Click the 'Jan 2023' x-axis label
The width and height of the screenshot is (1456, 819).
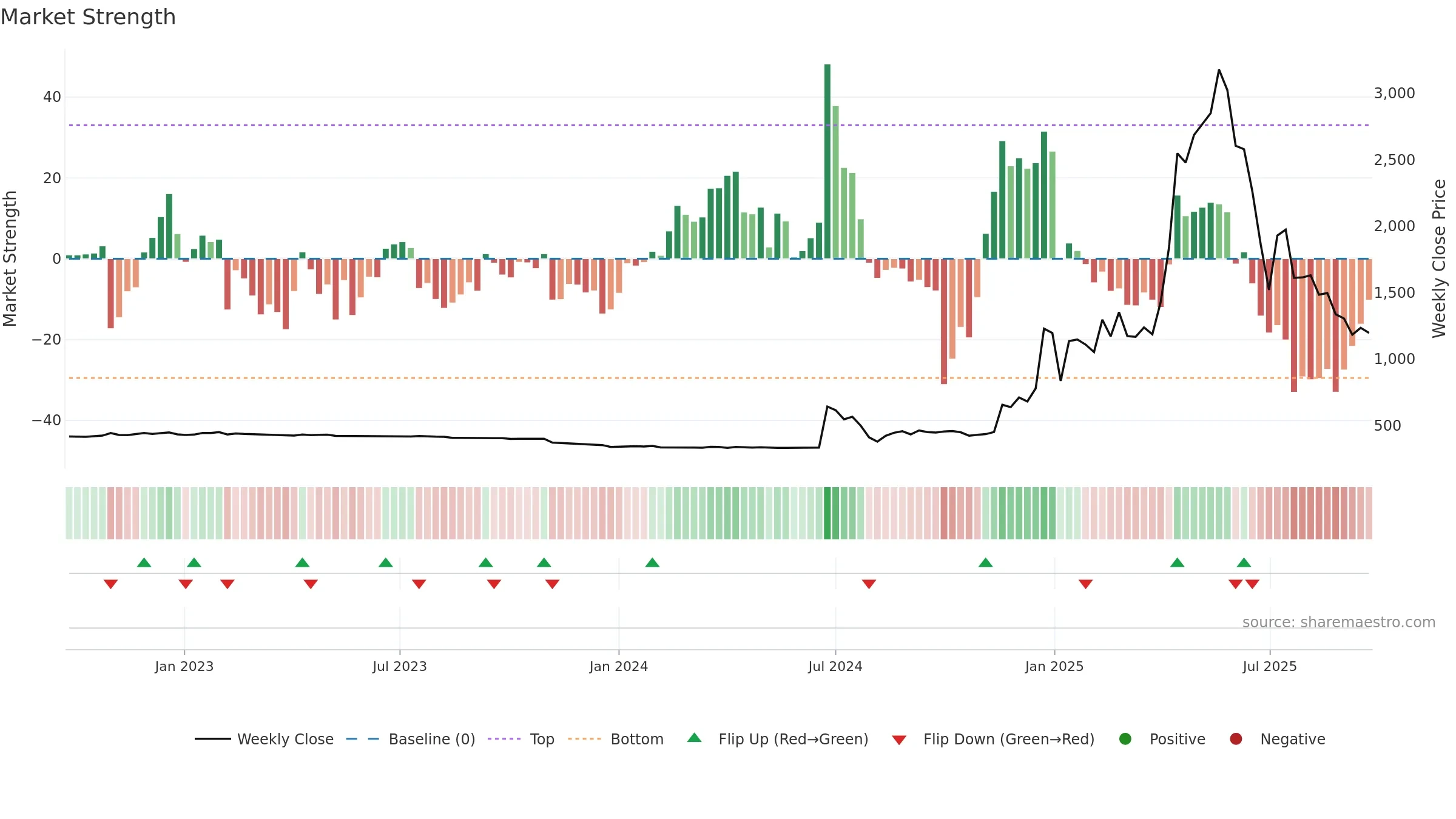[x=184, y=666]
